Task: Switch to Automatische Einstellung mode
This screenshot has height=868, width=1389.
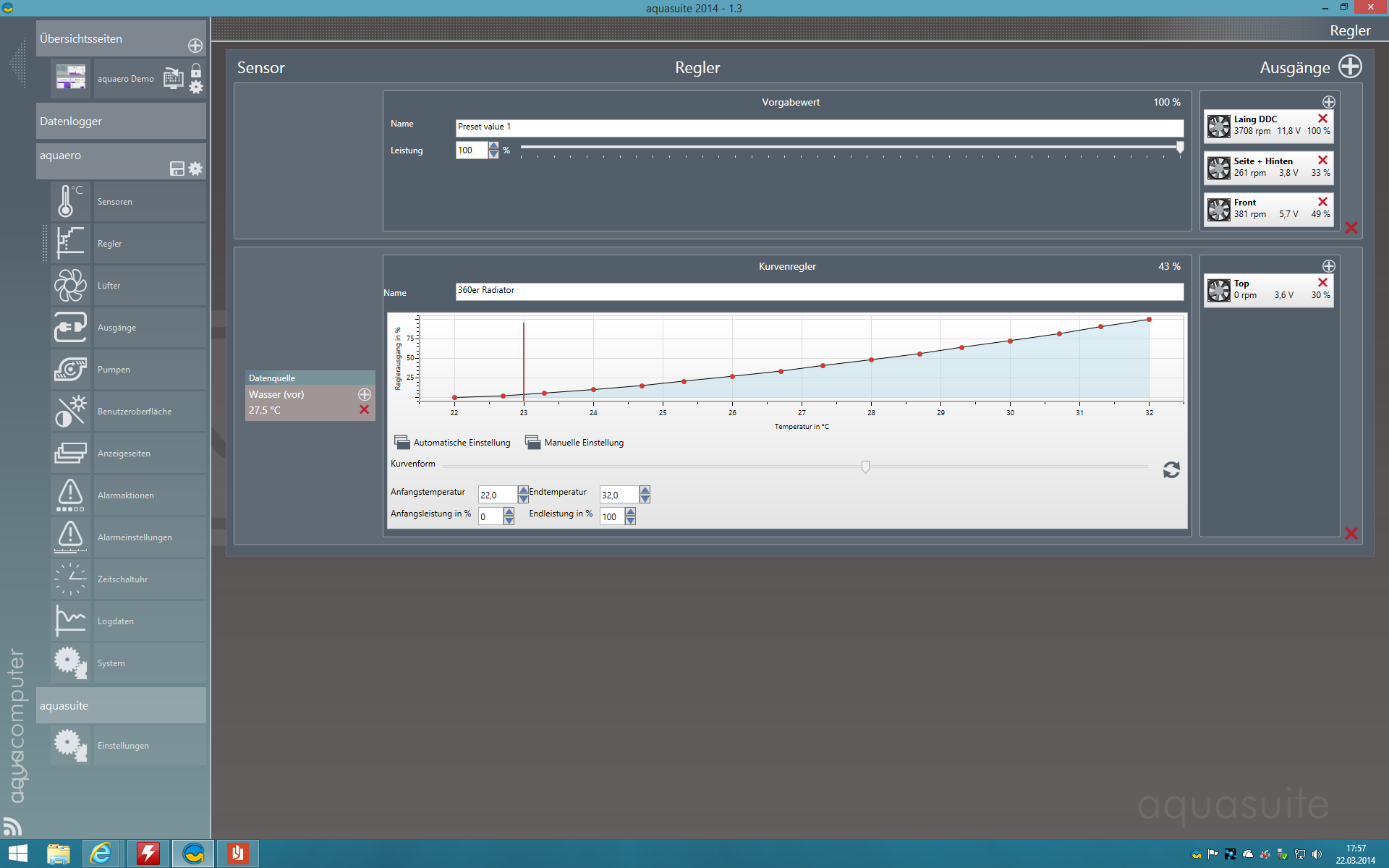Action: pos(452,443)
